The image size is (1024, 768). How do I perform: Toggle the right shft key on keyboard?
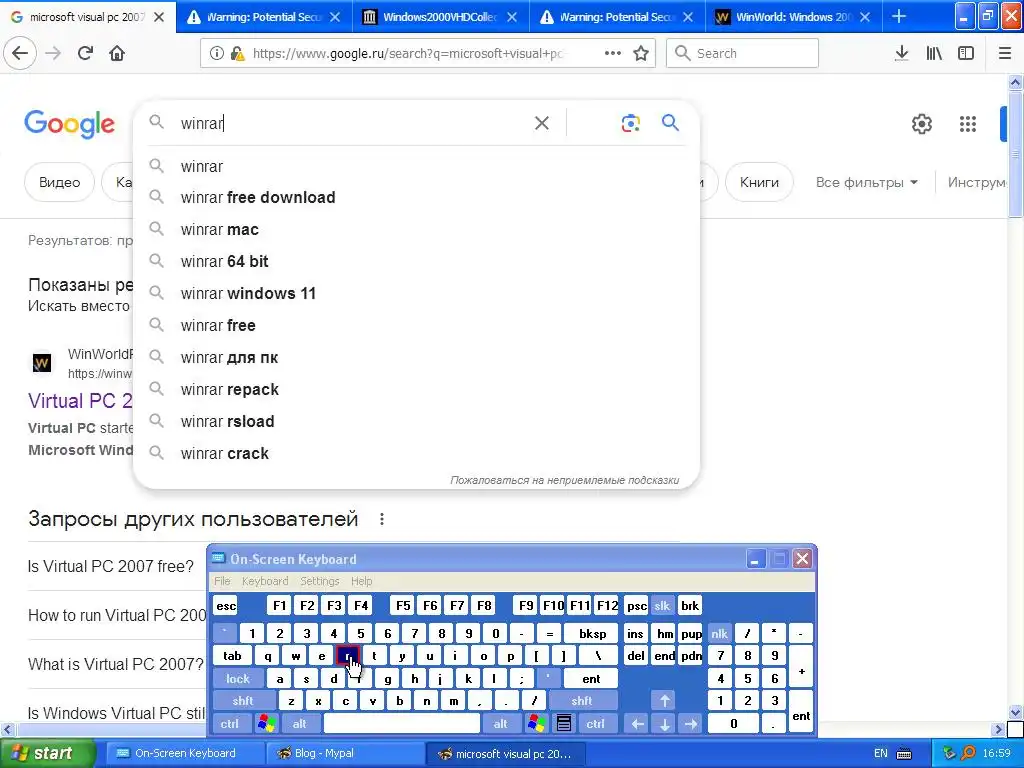point(582,701)
